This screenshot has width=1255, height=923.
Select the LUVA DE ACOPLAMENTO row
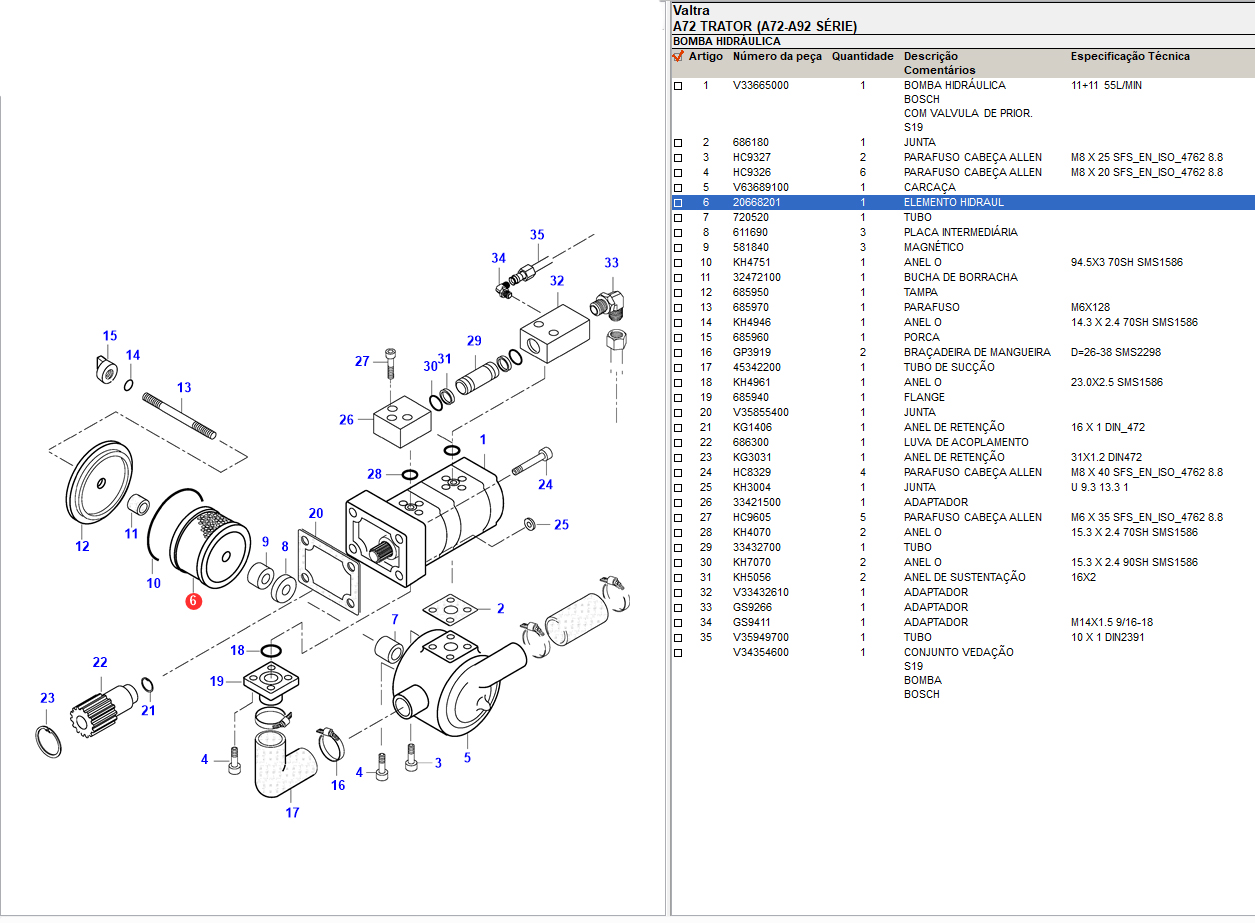[x=965, y=442]
